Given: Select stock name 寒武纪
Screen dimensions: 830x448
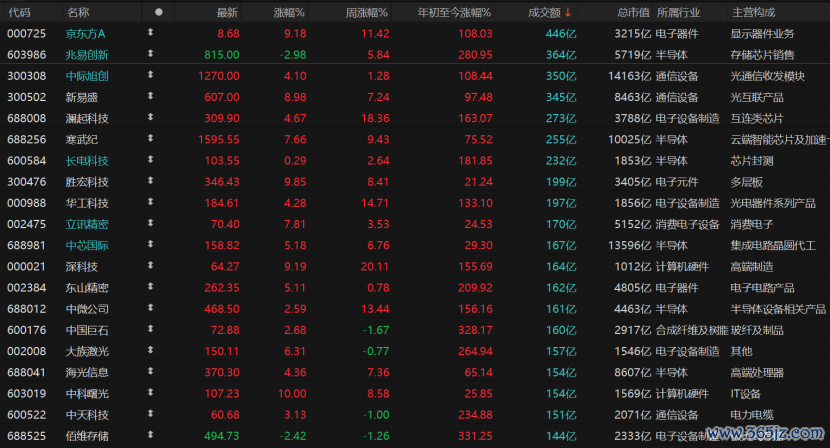Looking at the screenshot, I should click(x=82, y=140).
